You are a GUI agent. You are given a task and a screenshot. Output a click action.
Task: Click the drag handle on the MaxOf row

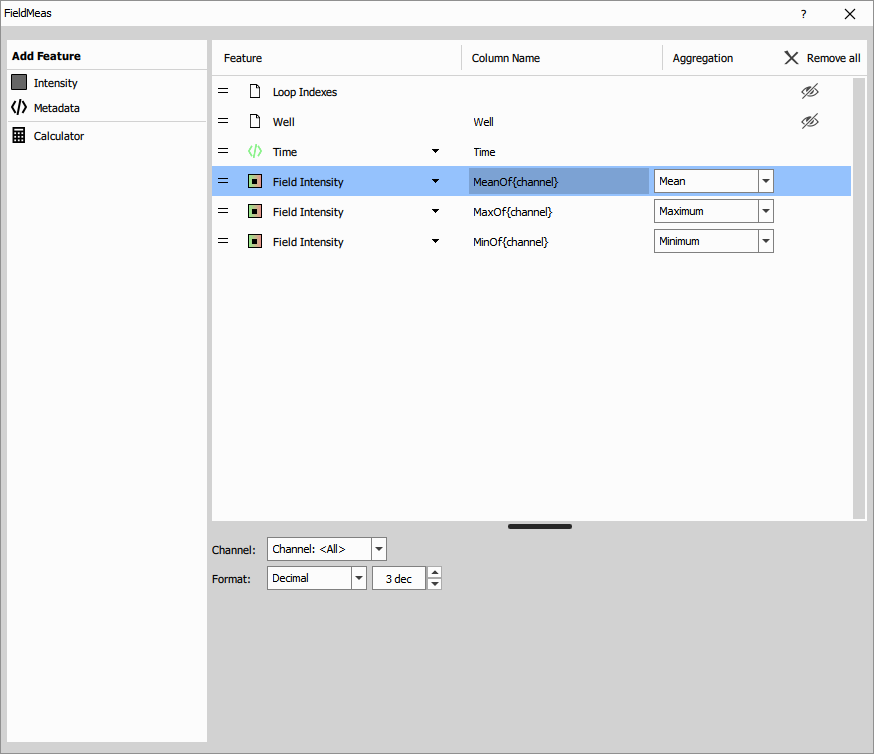tap(223, 211)
